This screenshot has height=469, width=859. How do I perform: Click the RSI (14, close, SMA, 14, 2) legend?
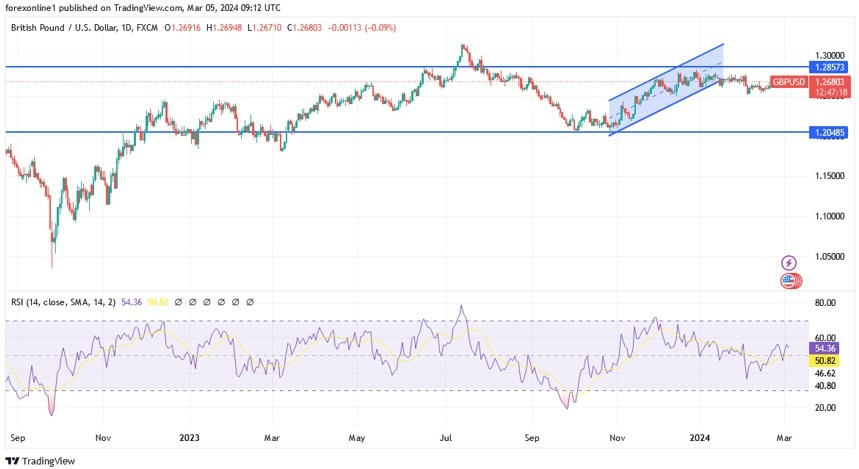pos(64,302)
